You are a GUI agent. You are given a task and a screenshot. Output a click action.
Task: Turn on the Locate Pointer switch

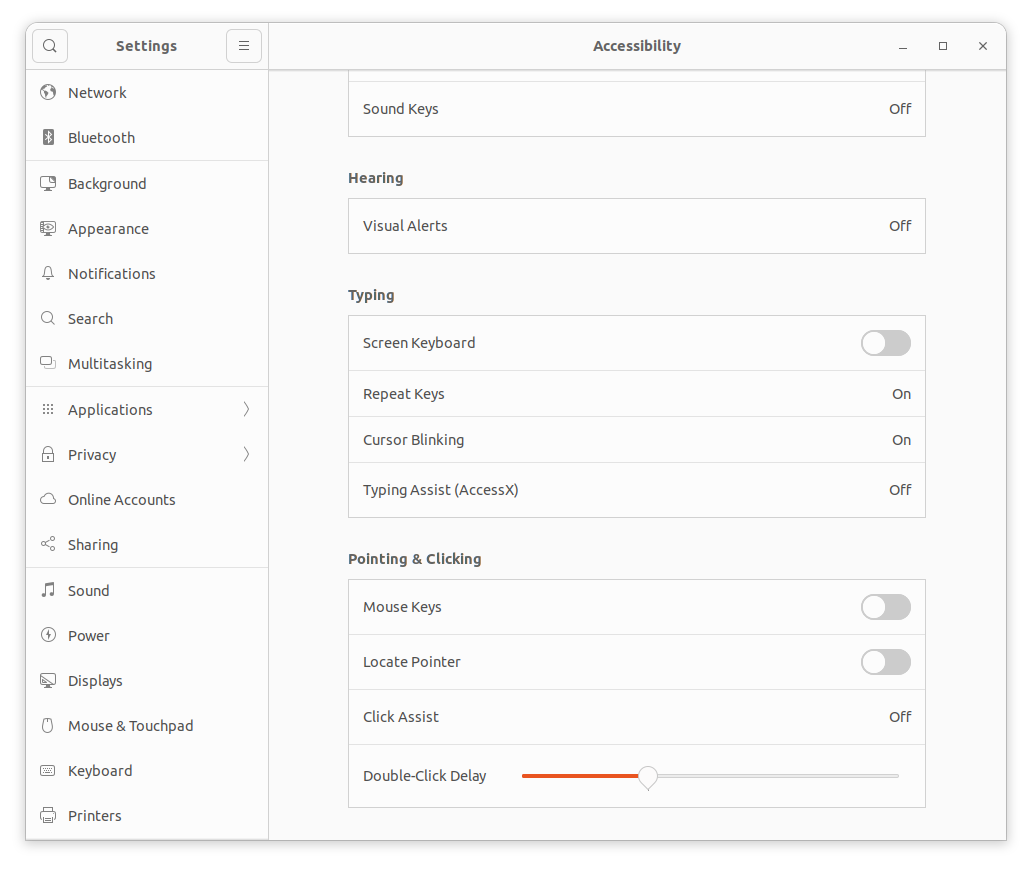click(x=886, y=662)
